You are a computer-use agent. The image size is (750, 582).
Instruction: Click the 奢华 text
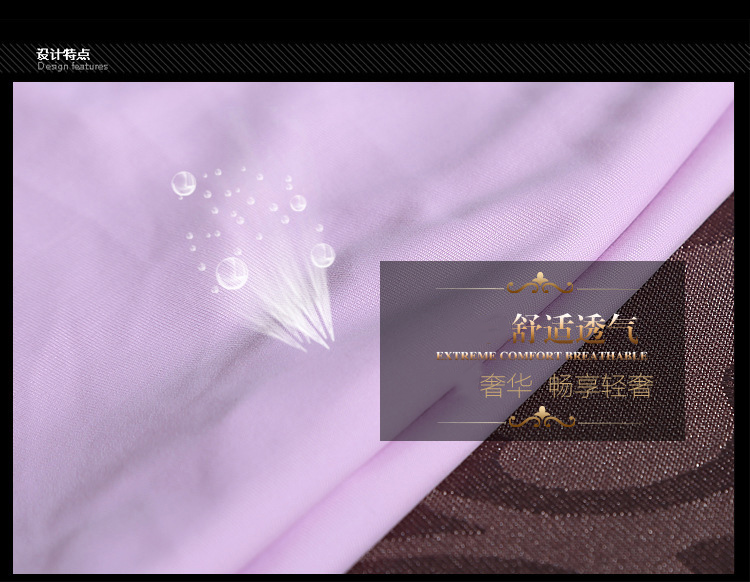(x=505, y=386)
